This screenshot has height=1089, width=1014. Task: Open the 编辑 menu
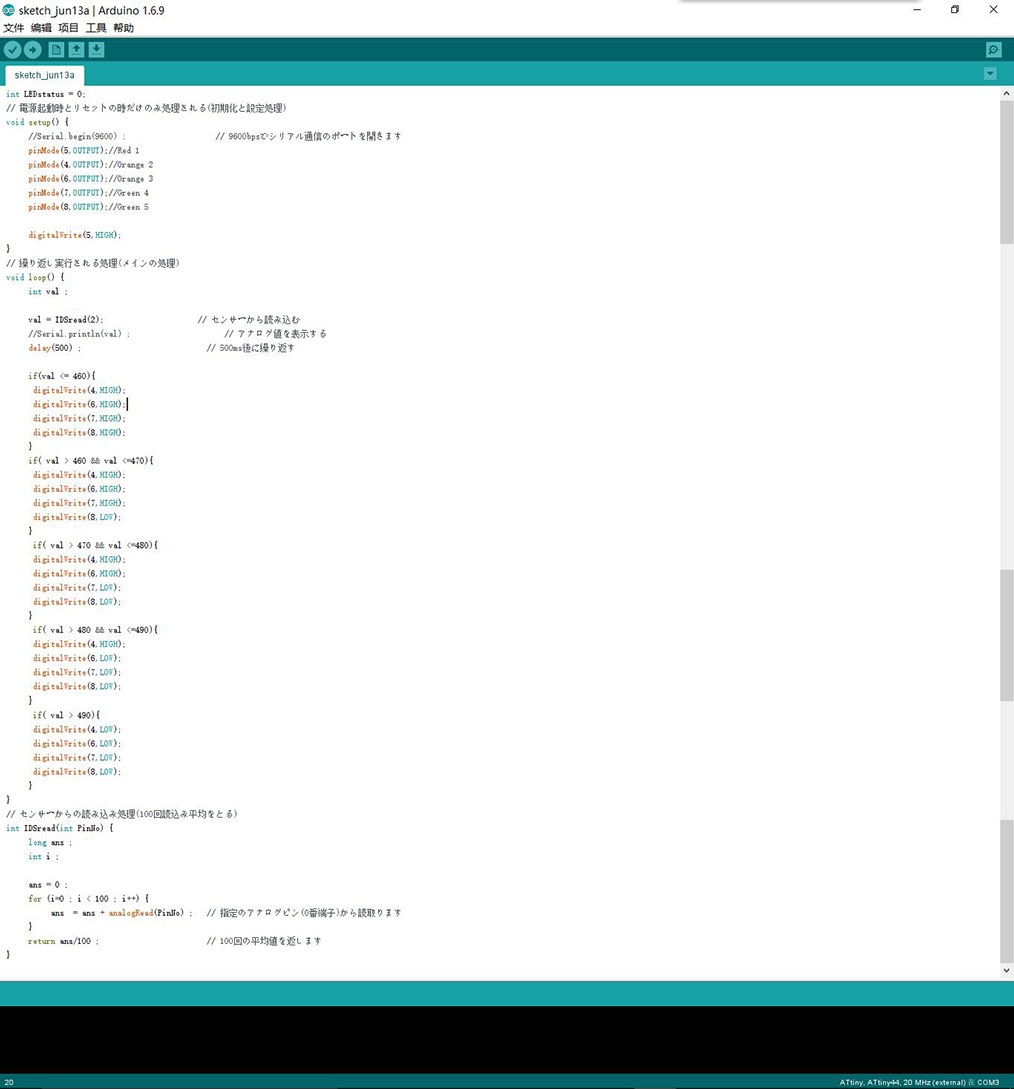41,28
